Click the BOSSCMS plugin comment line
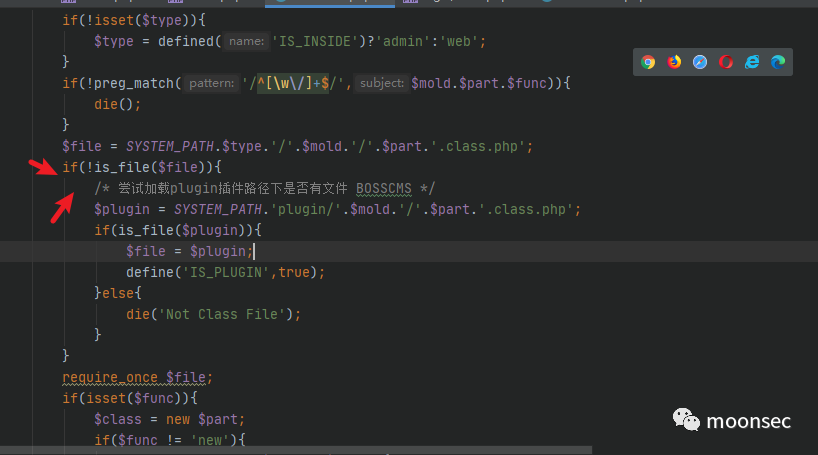Screen dimensions: 818x455 (x=265, y=188)
